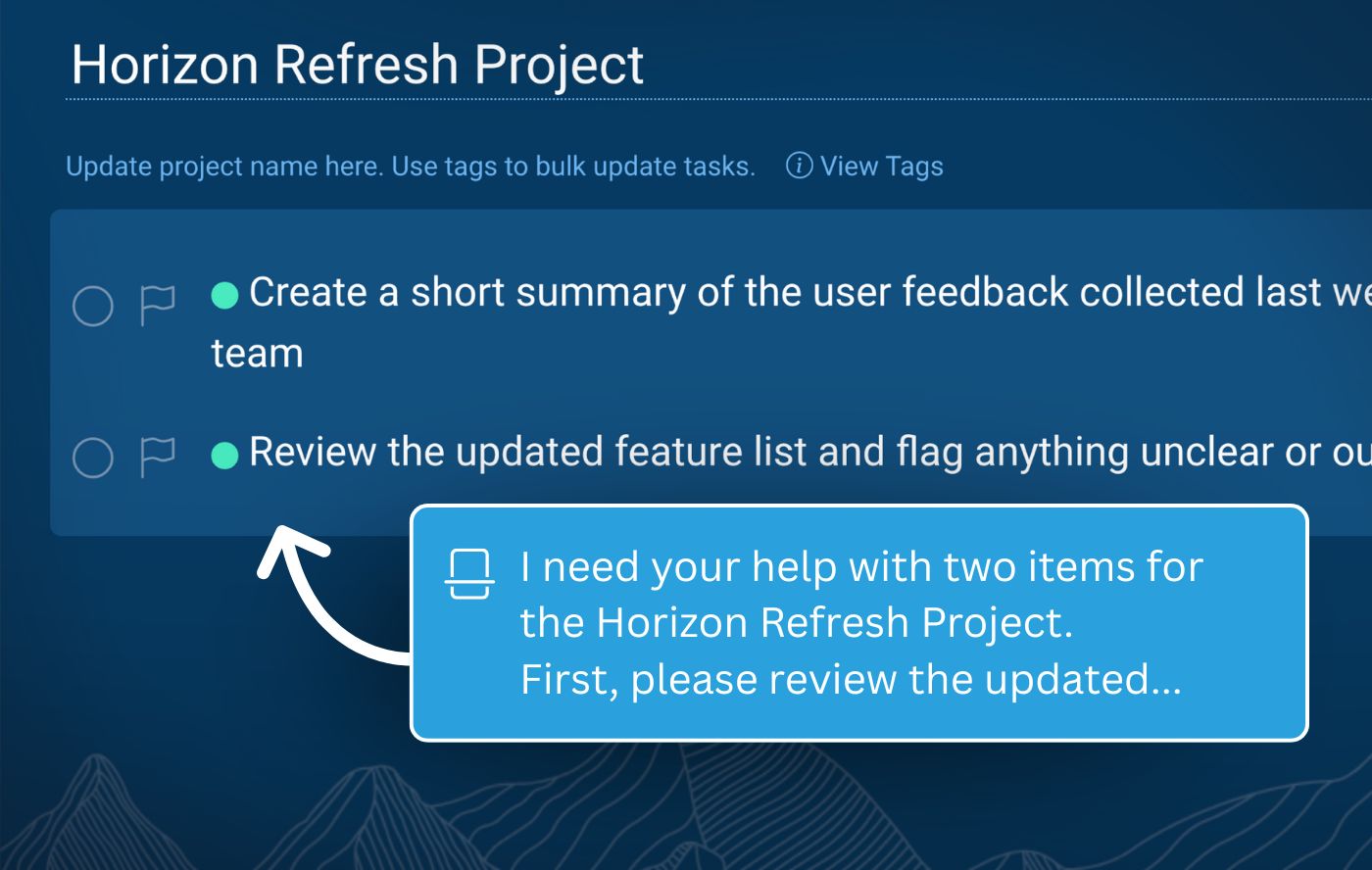Mark the feature list review task complete
1372x870 pixels.
93,457
